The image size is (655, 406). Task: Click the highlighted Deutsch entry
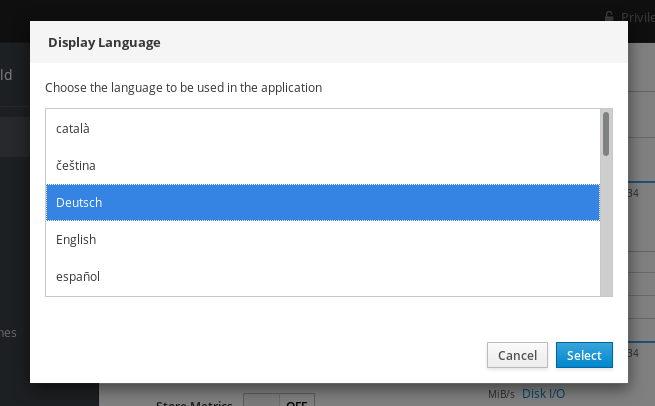[x=323, y=202]
